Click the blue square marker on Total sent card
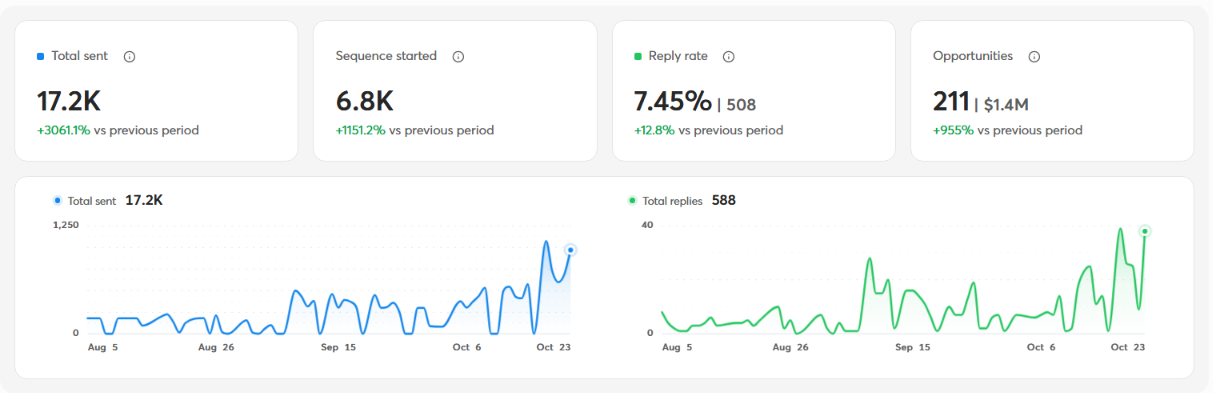Viewport: 1213px width, 393px height. (x=40, y=57)
